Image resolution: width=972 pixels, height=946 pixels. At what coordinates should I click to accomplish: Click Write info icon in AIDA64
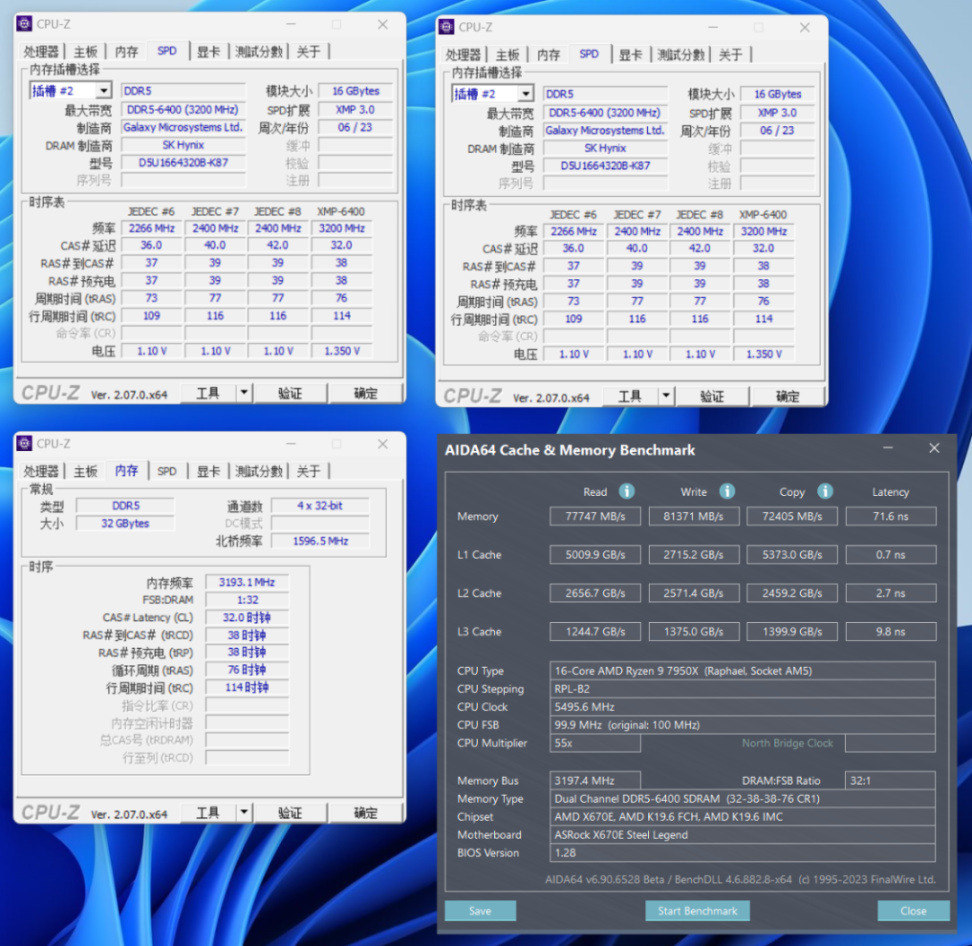727,492
